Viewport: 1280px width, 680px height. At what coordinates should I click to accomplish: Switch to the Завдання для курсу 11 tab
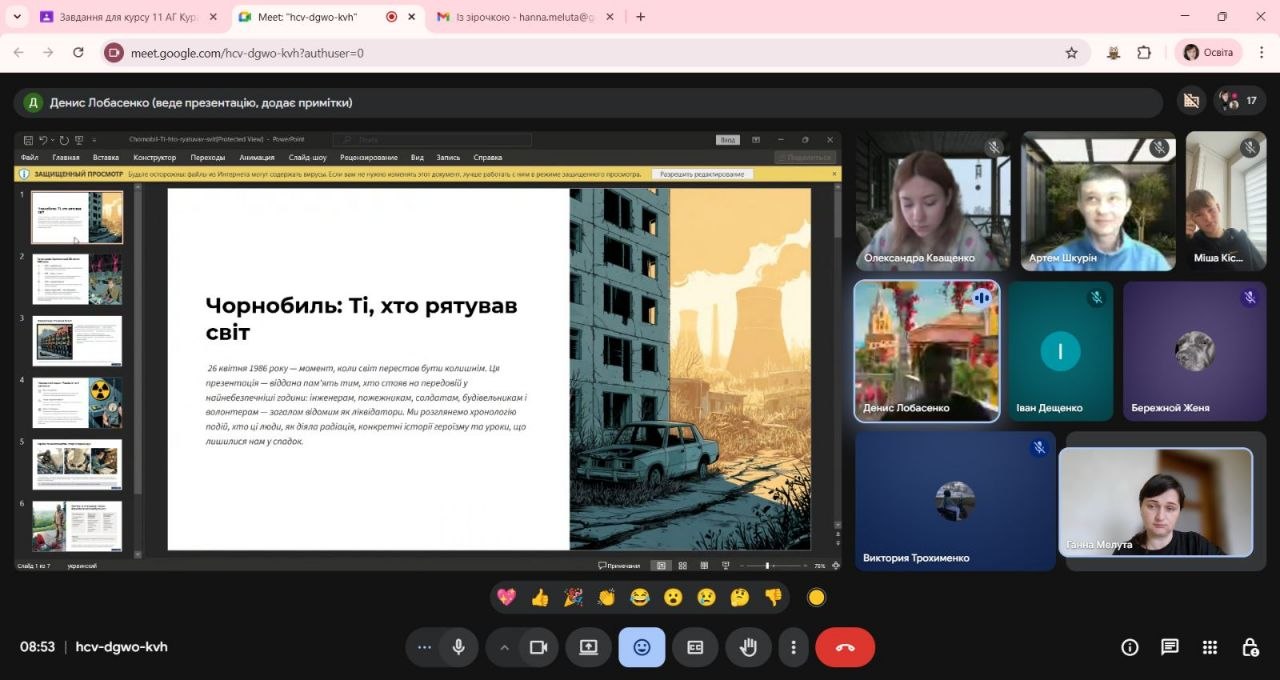pyautogui.click(x=127, y=17)
